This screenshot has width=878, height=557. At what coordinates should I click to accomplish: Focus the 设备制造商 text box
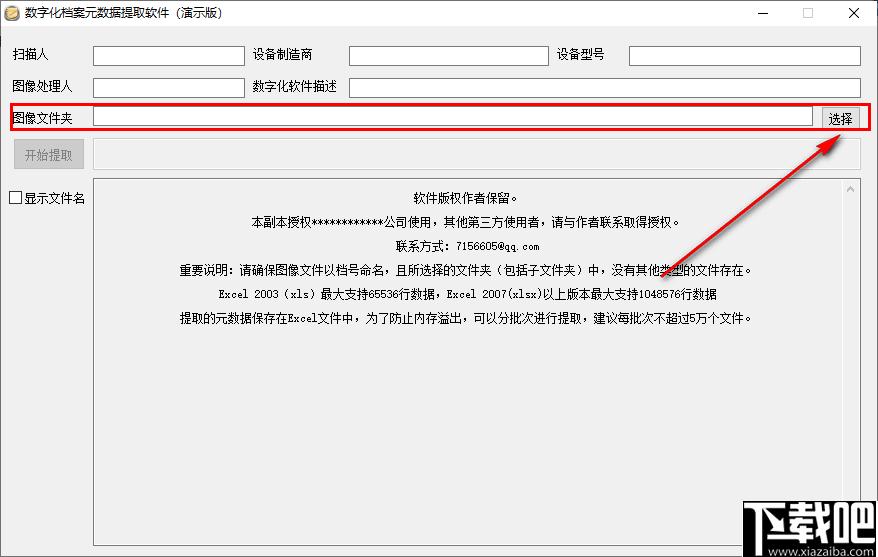tap(449, 56)
